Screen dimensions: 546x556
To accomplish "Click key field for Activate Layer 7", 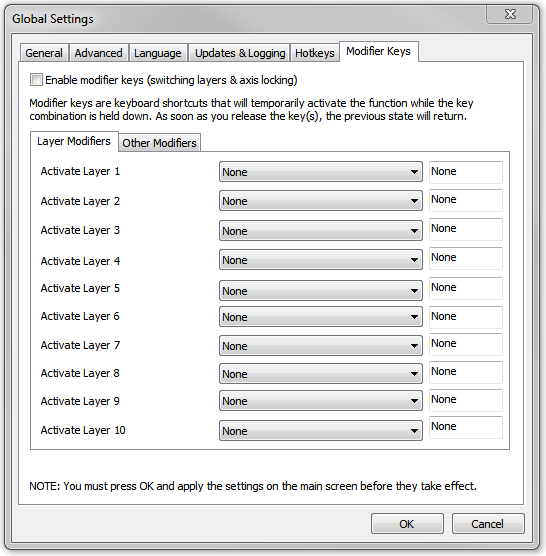I will (x=466, y=344).
